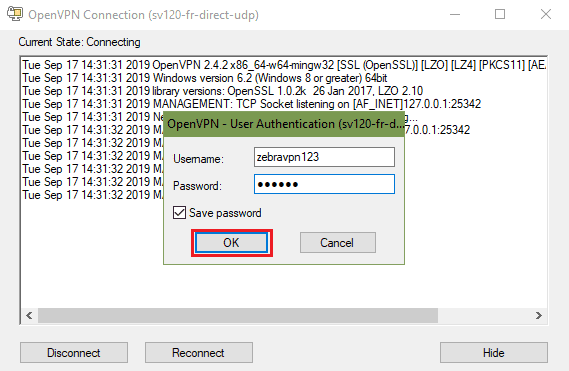Focus the masked Password field
569x371 pixels.
324,184
